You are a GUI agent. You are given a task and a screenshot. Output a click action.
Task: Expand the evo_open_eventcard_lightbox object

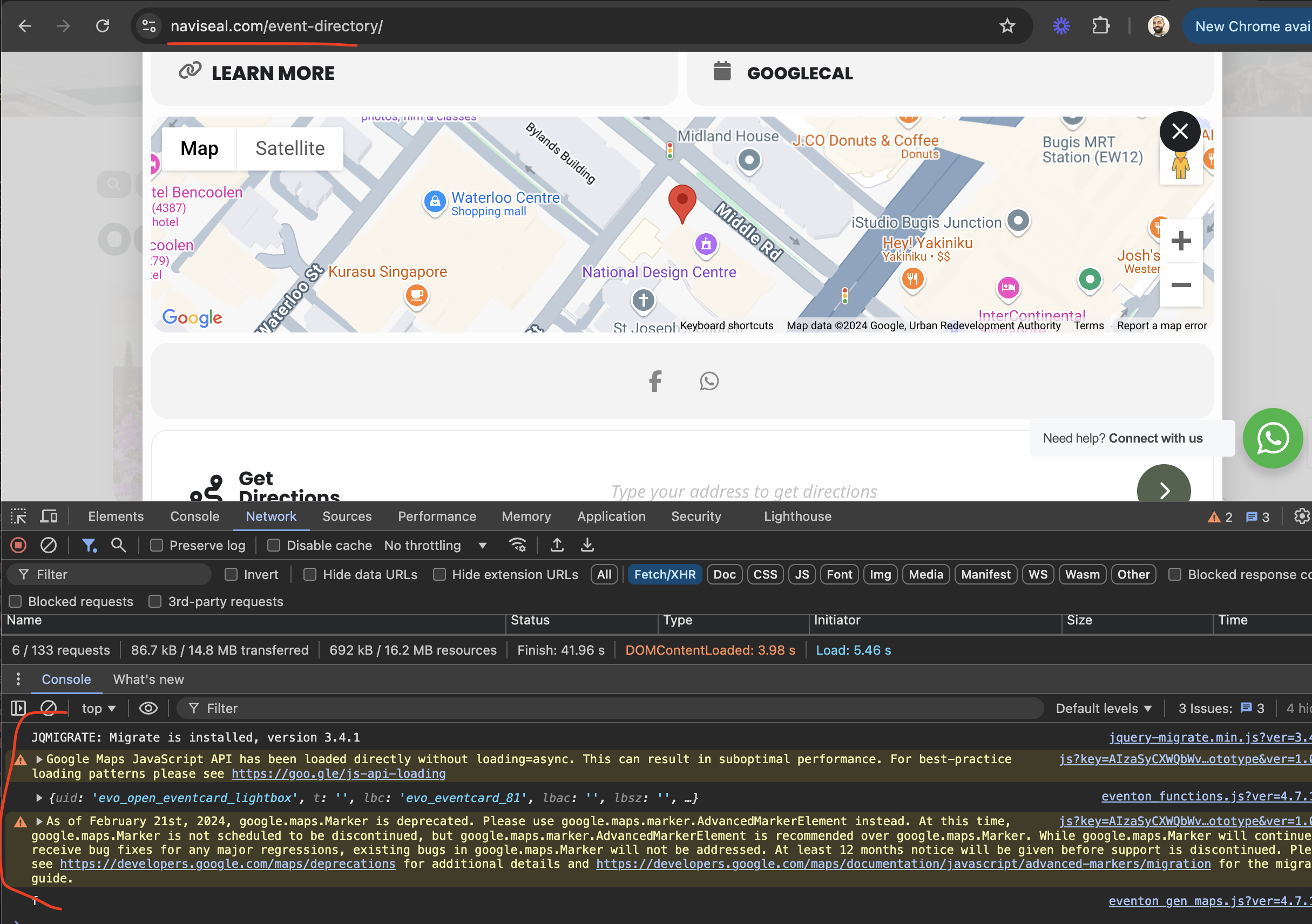(39, 798)
